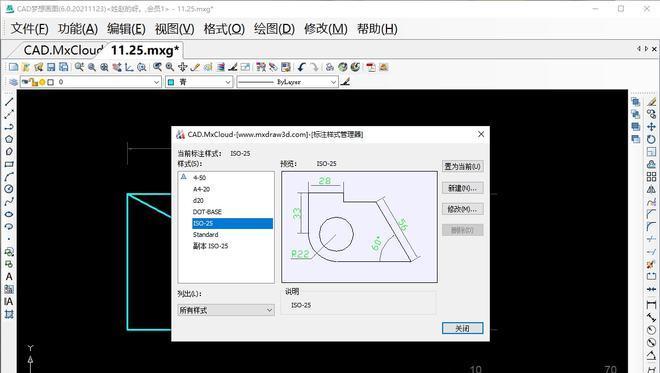Select the Standard style in list
Viewport: 660px width, 373px height.
coord(205,234)
